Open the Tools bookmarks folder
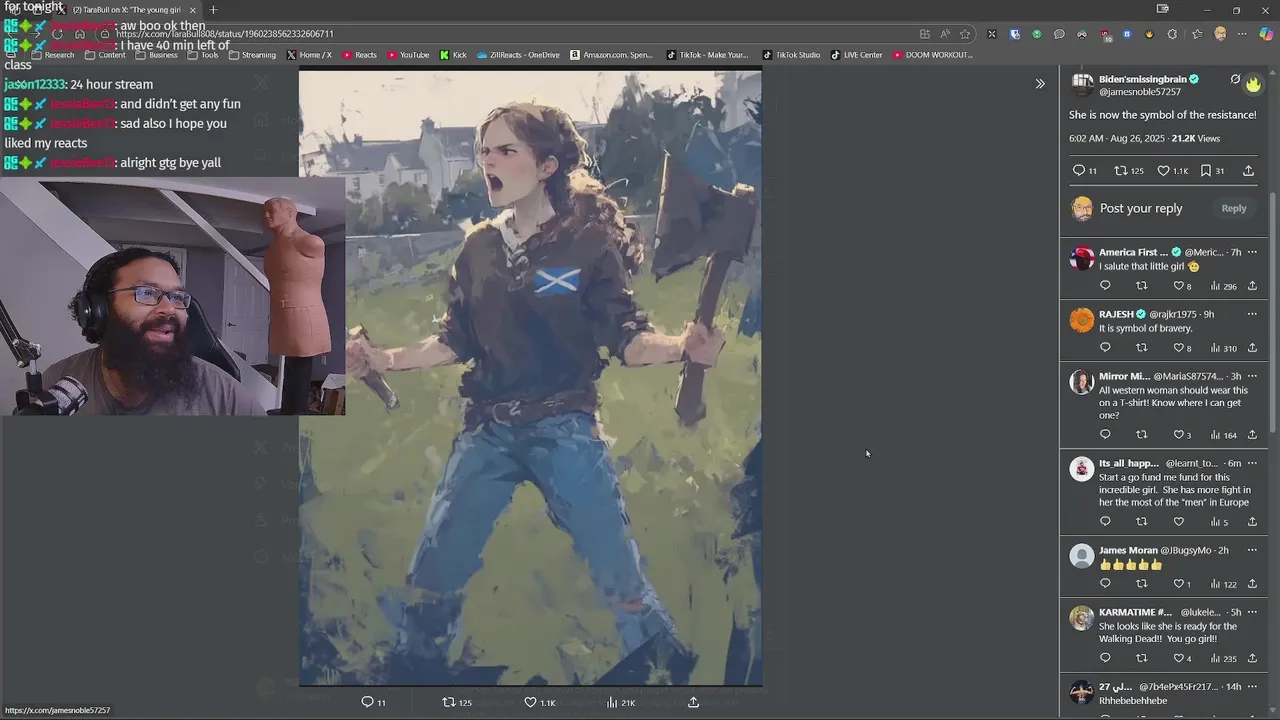Screen dimensions: 1280x720 tap(203, 55)
